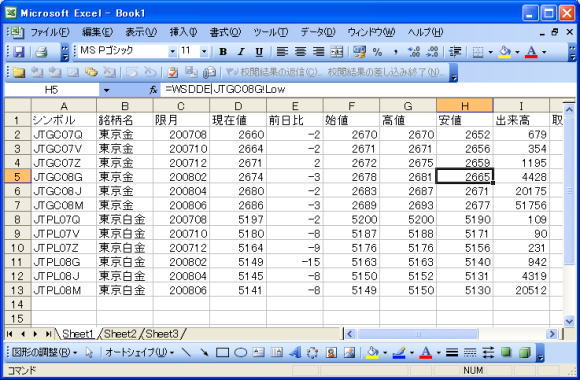Toggle underline formatting
The width and height of the screenshot is (580, 380).
pos(259,52)
